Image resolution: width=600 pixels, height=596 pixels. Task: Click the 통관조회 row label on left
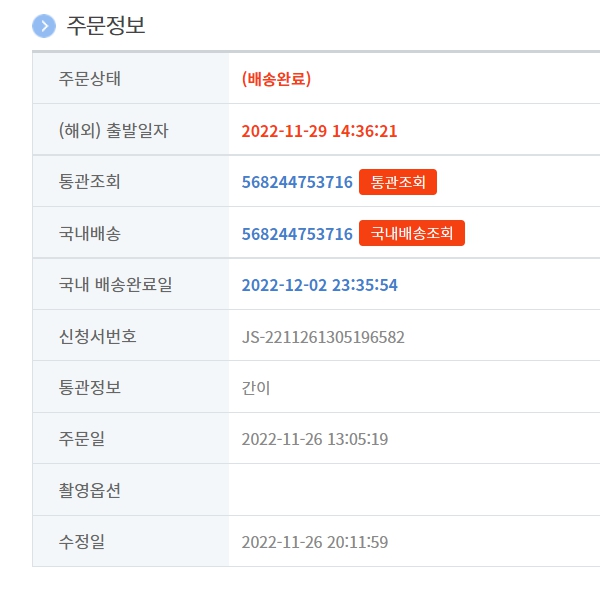pyautogui.click(x=90, y=181)
